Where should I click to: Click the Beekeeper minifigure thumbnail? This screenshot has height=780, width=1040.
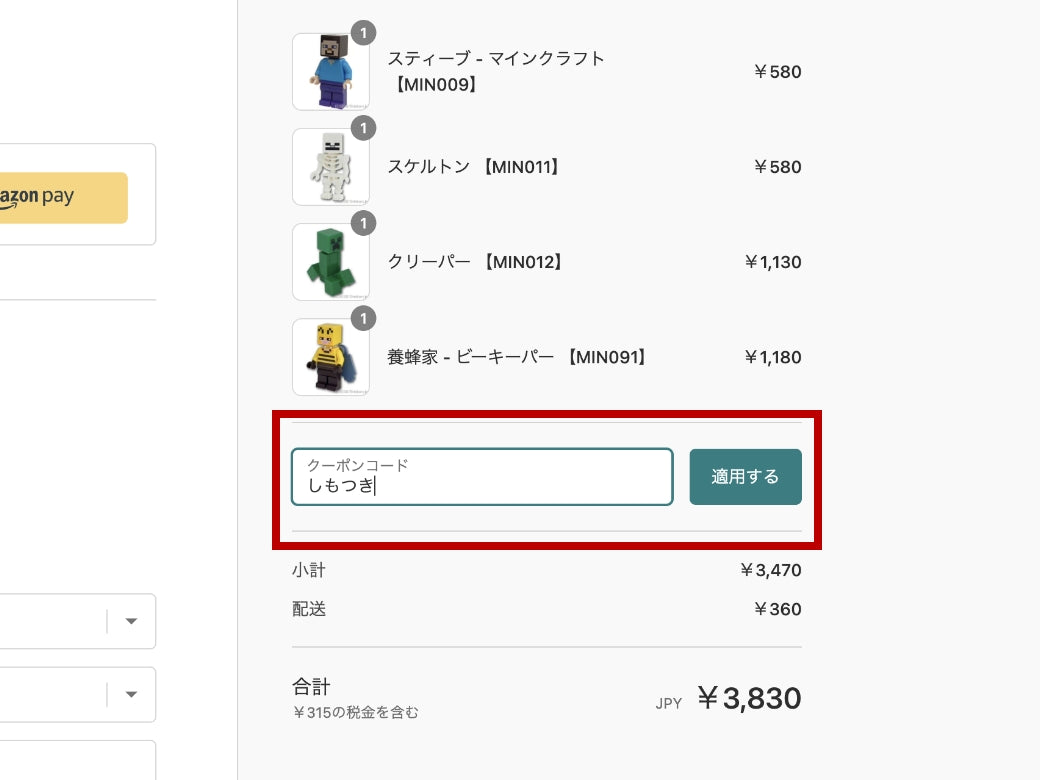tap(330, 357)
